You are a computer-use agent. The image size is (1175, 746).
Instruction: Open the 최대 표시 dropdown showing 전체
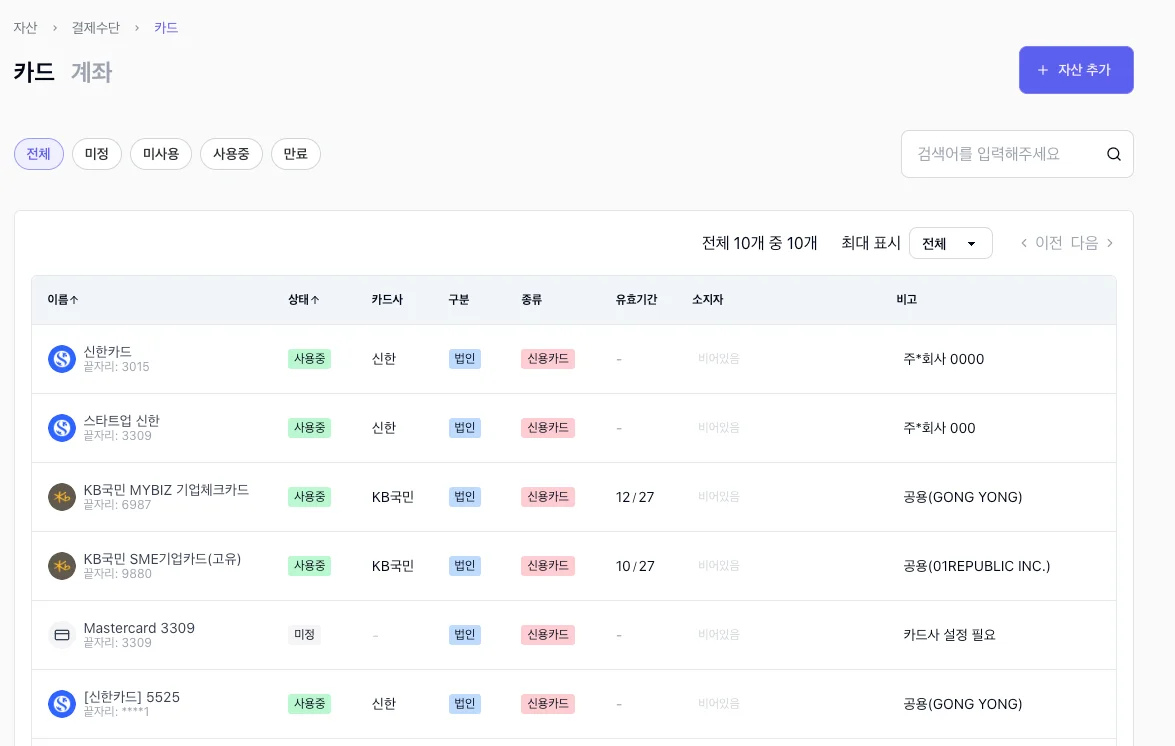(950, 242)
